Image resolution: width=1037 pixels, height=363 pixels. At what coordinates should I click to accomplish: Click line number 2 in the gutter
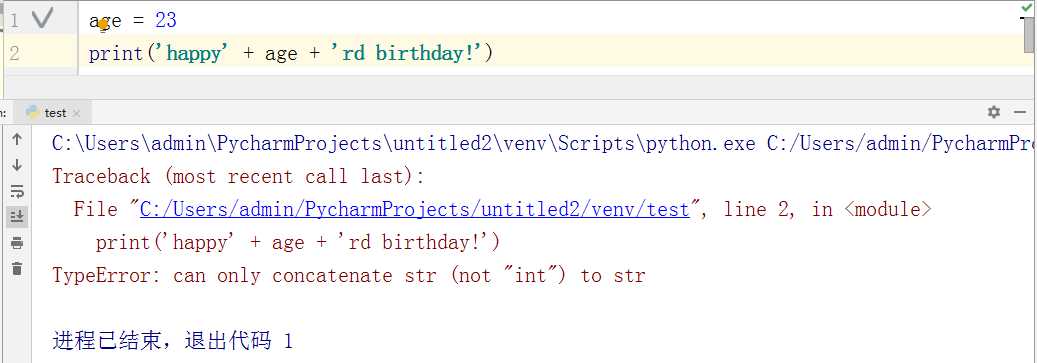(x=15, y=53)
